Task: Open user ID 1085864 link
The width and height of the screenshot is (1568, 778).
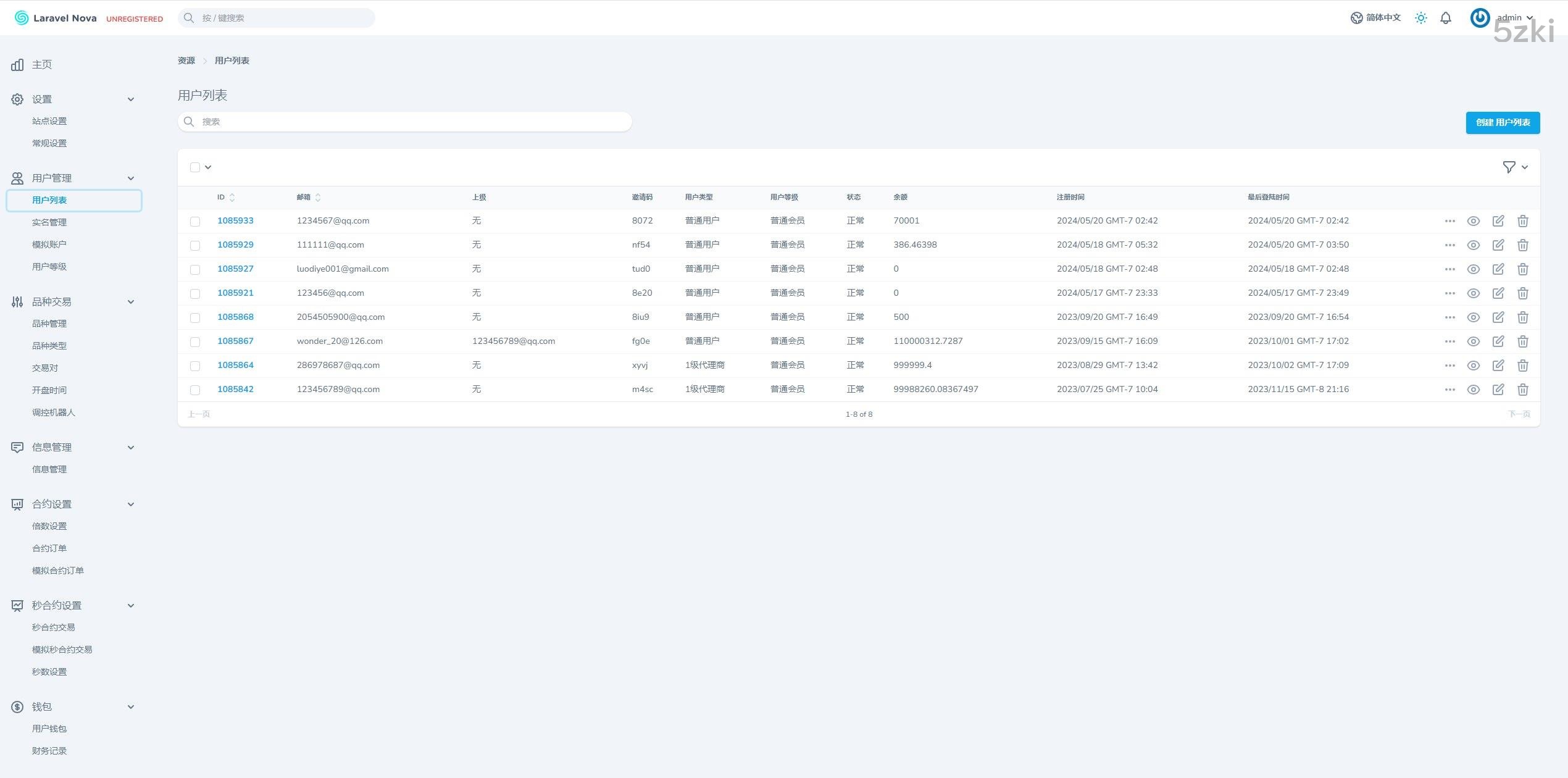Action: (235, 365)
